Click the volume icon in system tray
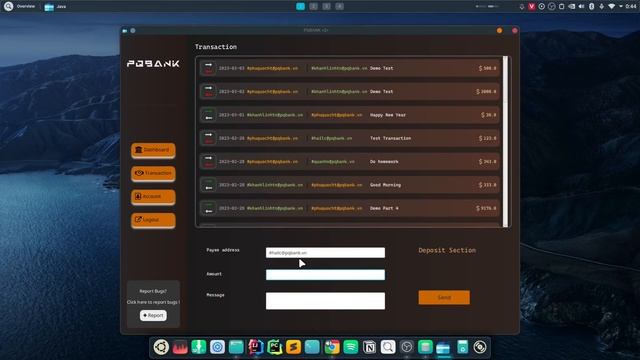This screenshot has height=360, width=640. (581, 6)
